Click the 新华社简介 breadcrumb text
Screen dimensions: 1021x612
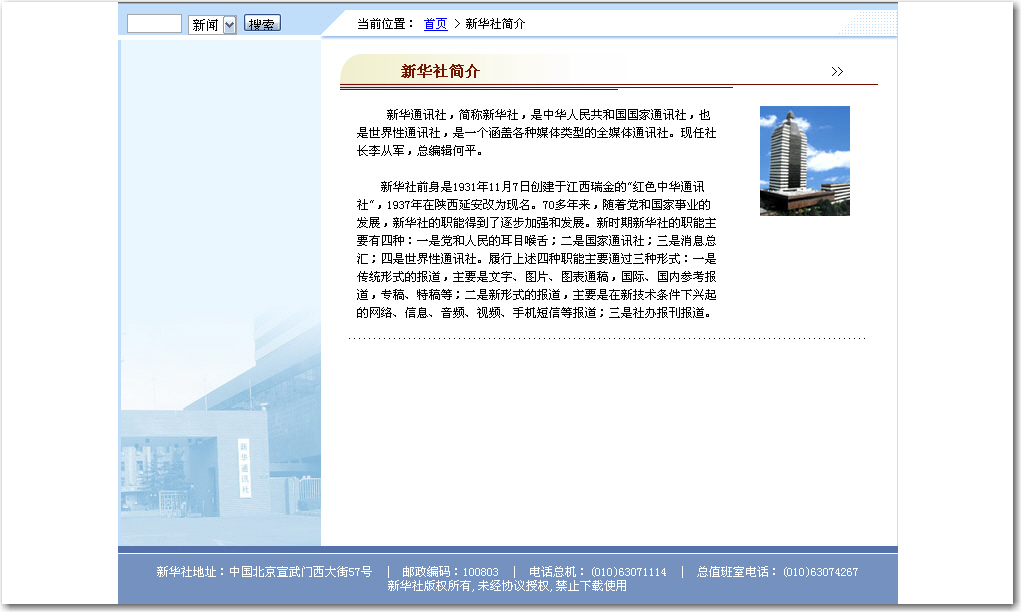pos(495,24)
